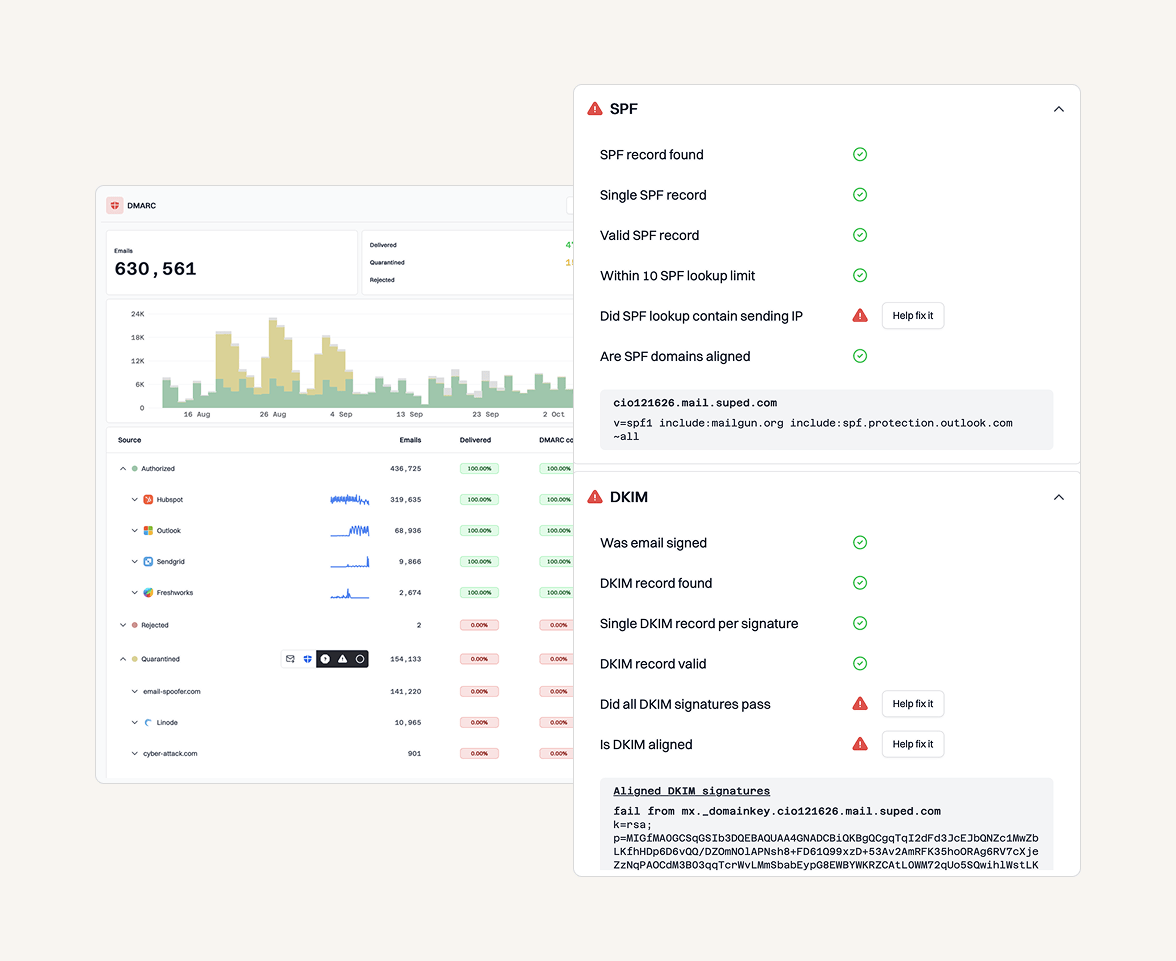Collapse the SPF section
Image resolution: width=1176 pixels, height=961 pixels.
tap(1058, 108)
